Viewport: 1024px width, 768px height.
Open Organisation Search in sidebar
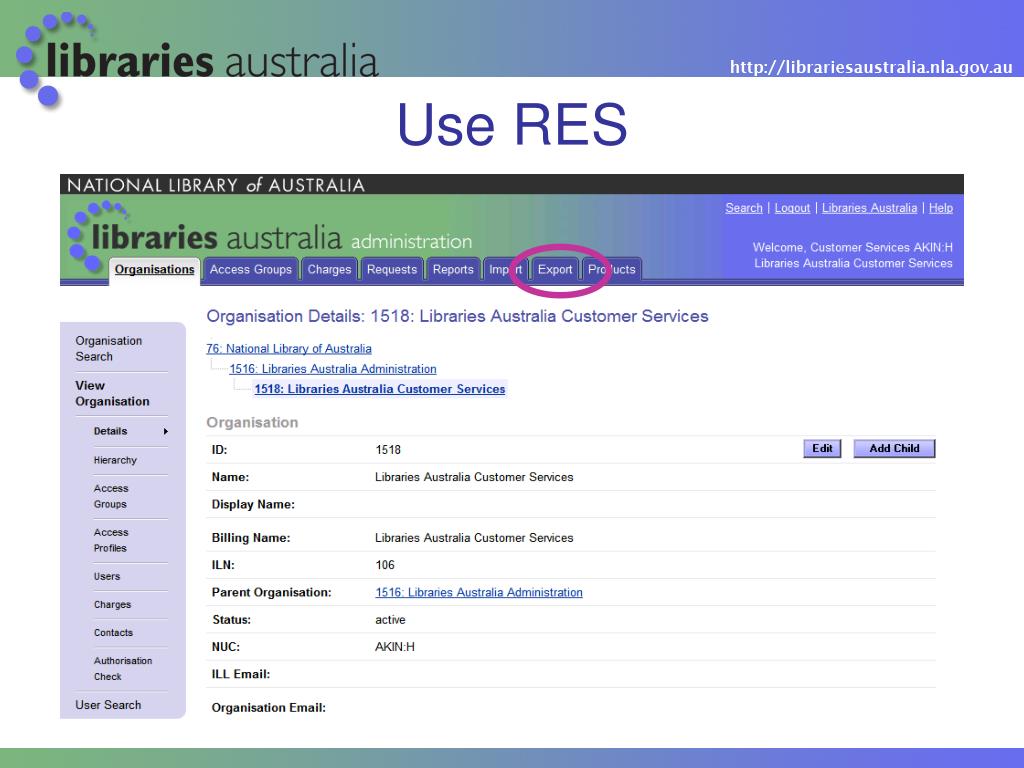(108, 349)
